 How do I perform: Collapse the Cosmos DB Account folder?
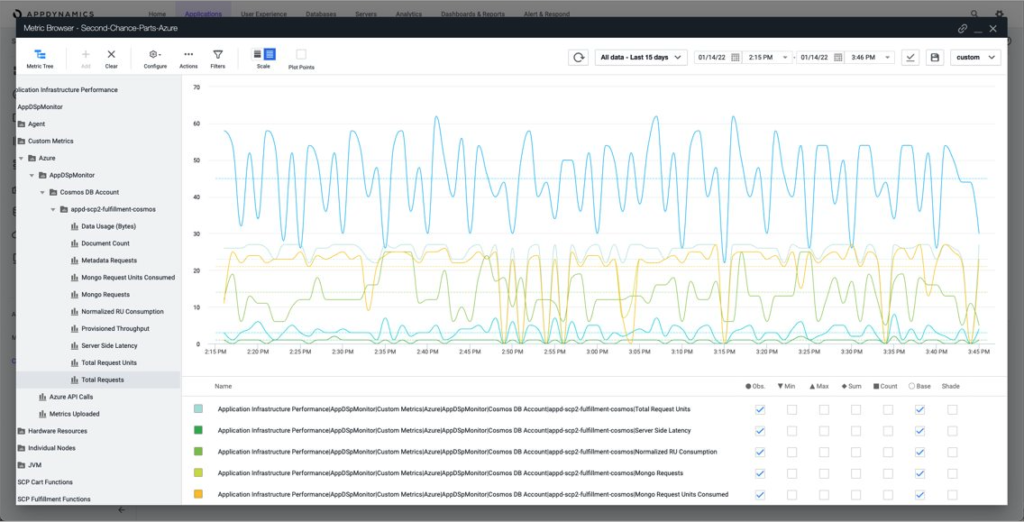pyautogui.click(x=42, y=192)
